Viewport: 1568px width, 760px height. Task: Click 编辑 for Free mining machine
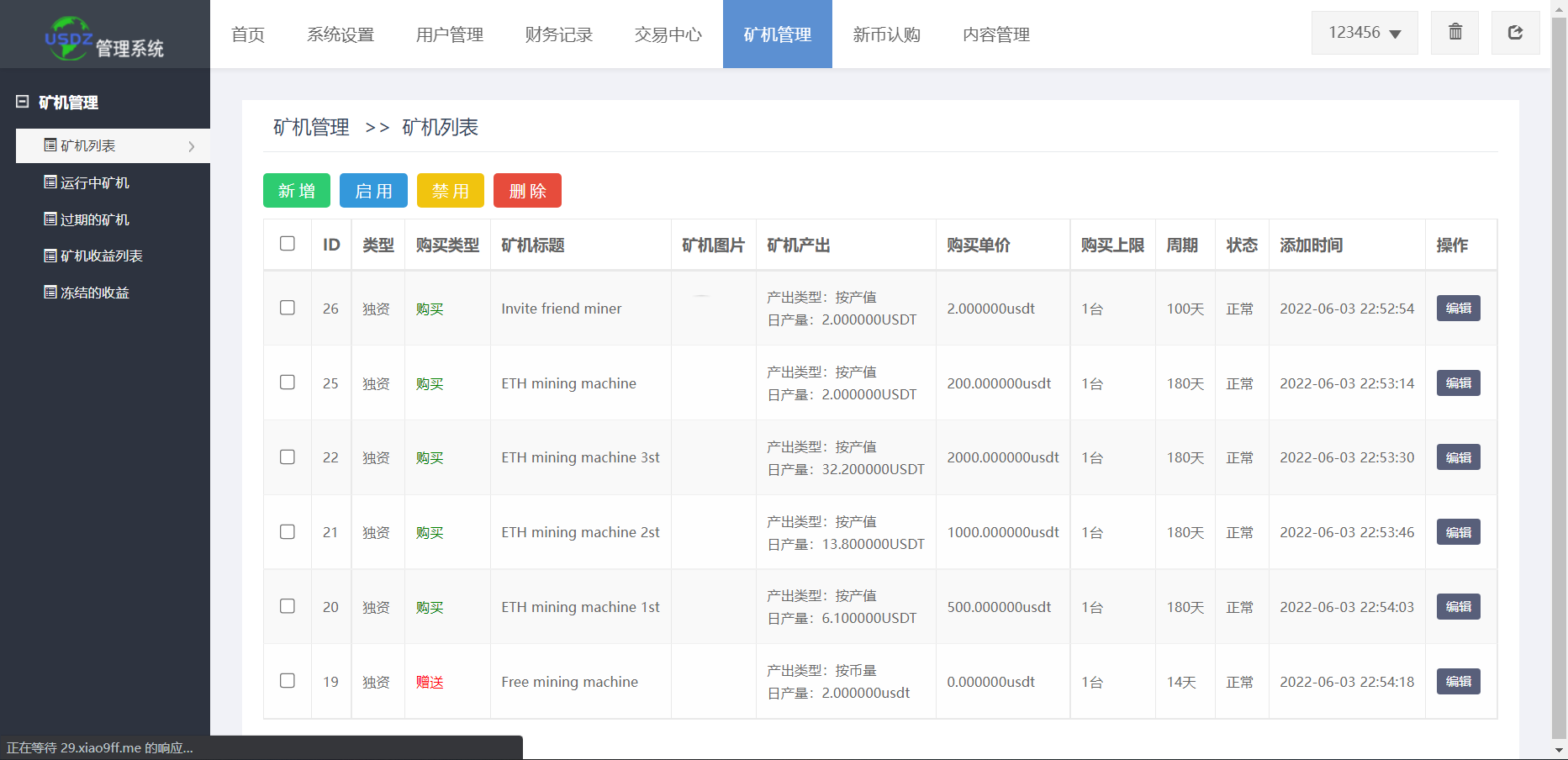click(x=1459, y=682)
